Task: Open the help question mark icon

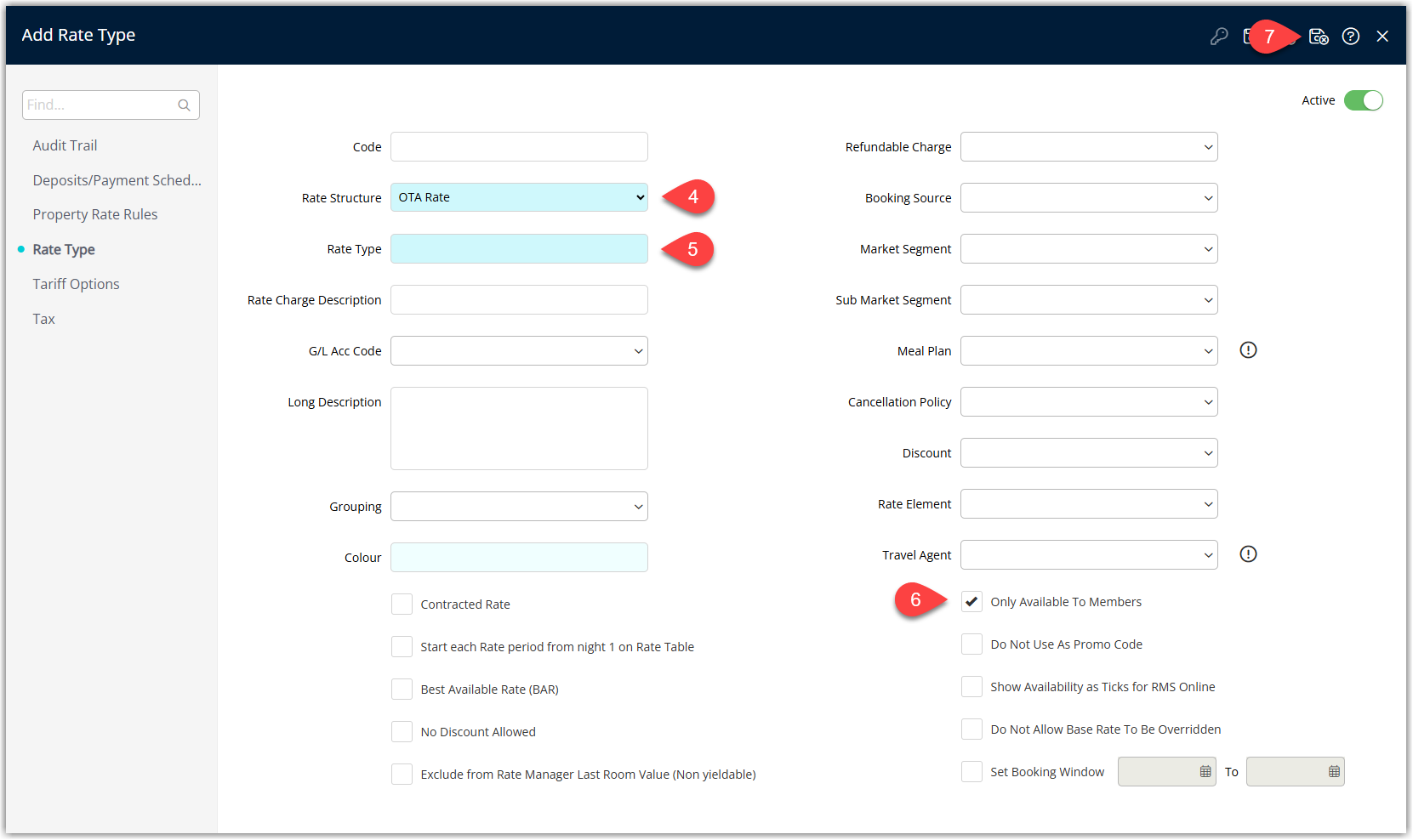Action: click(x=1351, y=37)
